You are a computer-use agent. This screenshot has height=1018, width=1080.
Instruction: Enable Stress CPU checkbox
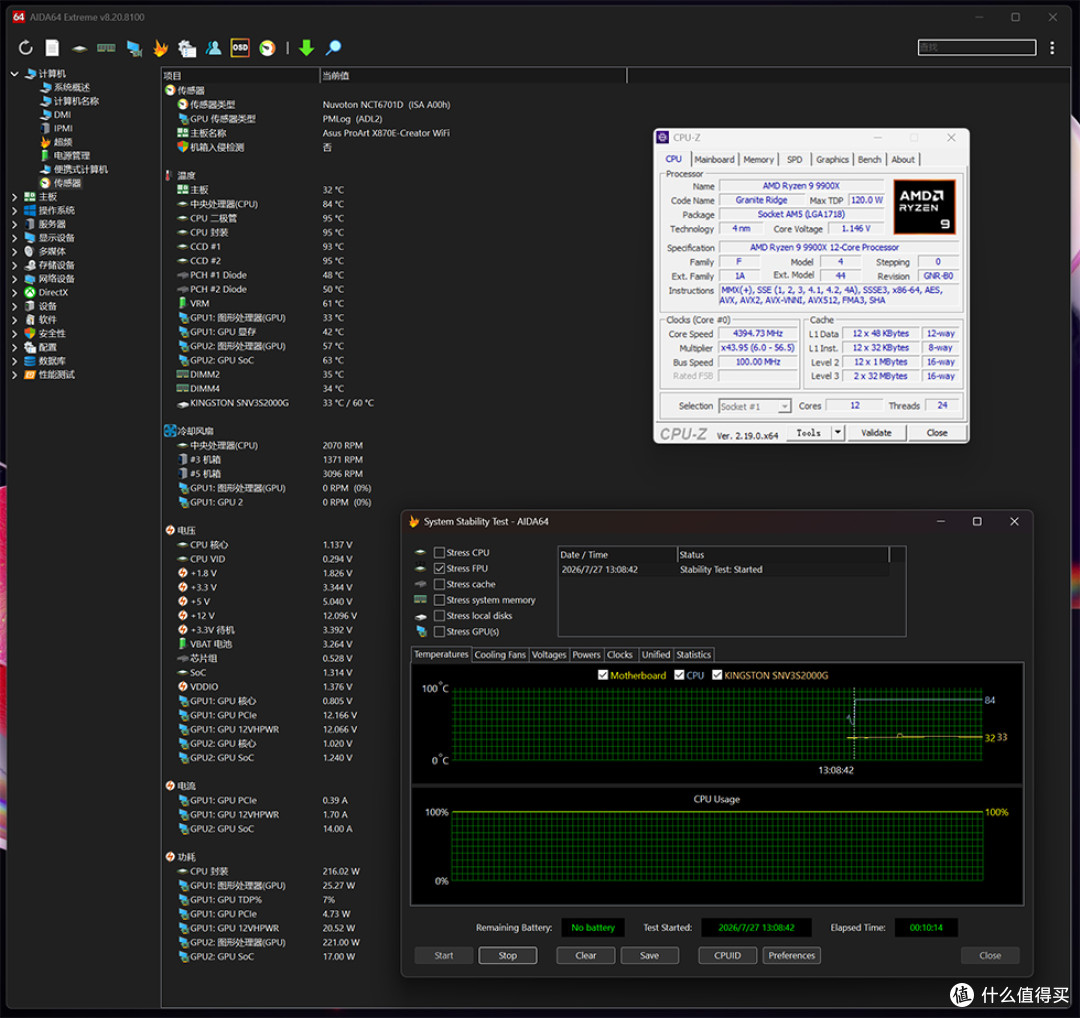[439, 552]
